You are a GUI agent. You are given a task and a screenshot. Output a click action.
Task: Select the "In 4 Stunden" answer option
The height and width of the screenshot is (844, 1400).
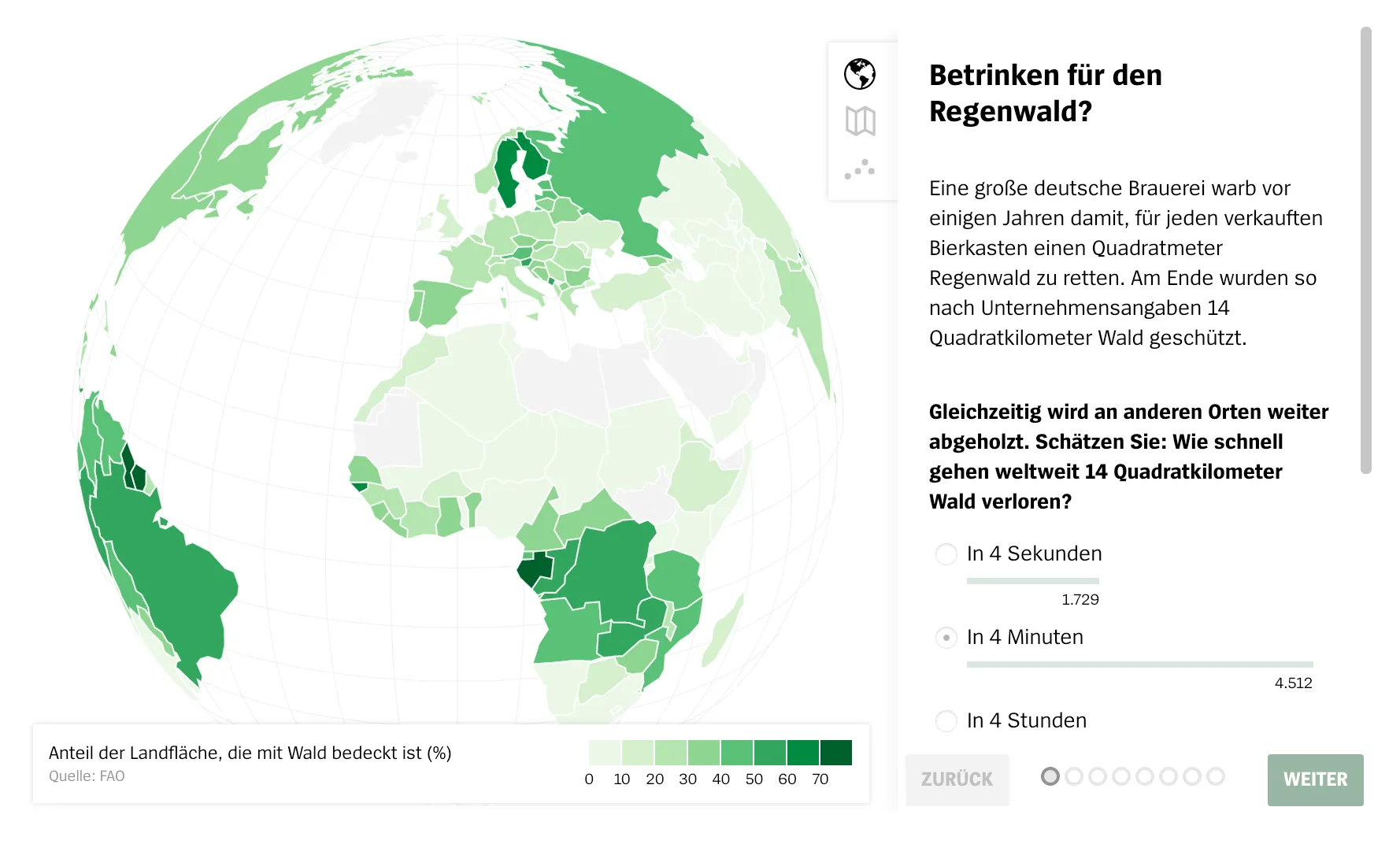[945, 720]
